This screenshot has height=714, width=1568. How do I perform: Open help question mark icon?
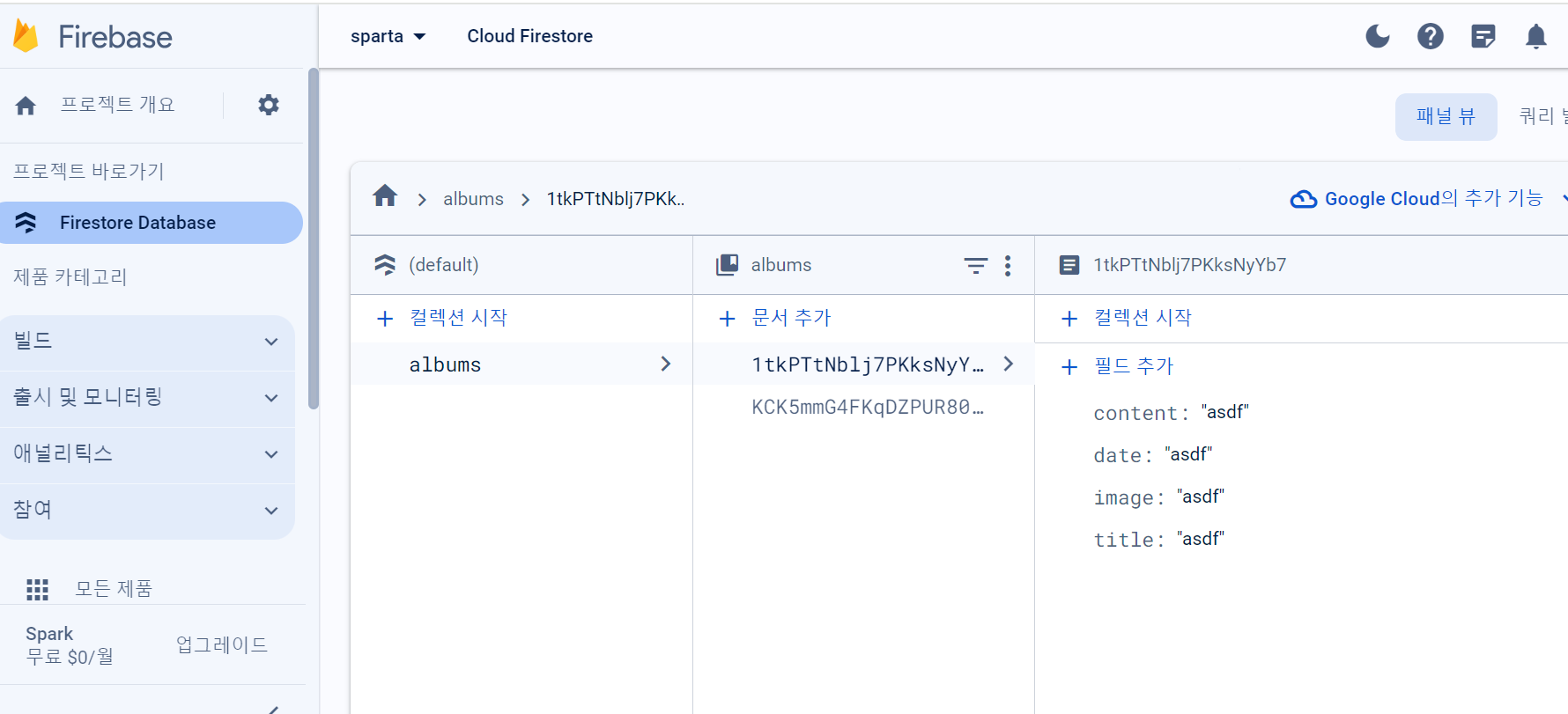1431,36
